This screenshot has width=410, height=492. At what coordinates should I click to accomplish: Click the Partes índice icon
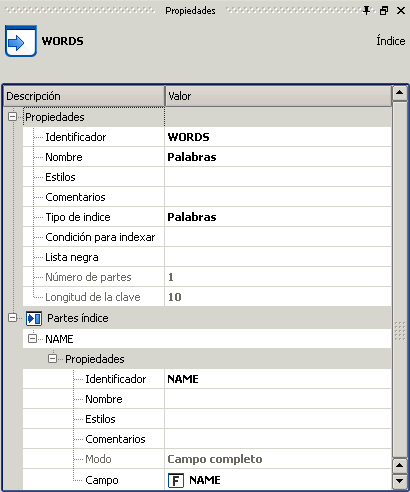[x=34, y=318]
